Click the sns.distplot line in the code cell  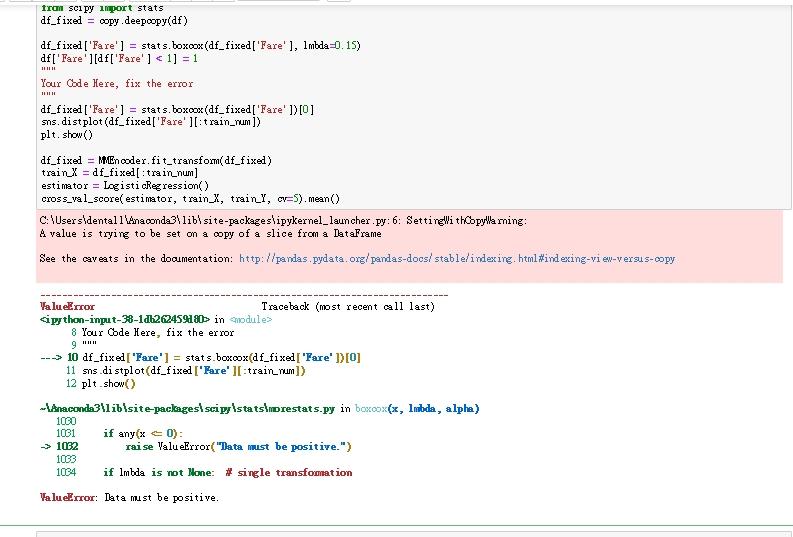[x=151, y=122]
